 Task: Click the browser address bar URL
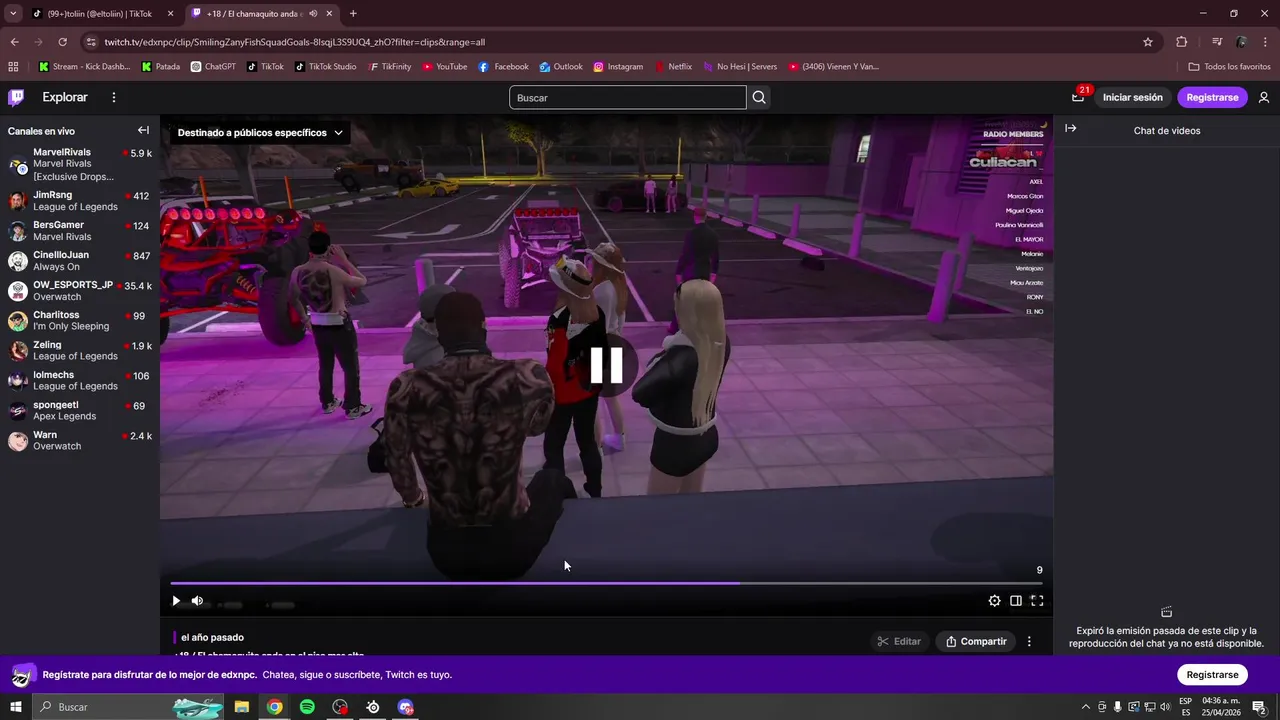pyautogui.click(x=295, y=42)
